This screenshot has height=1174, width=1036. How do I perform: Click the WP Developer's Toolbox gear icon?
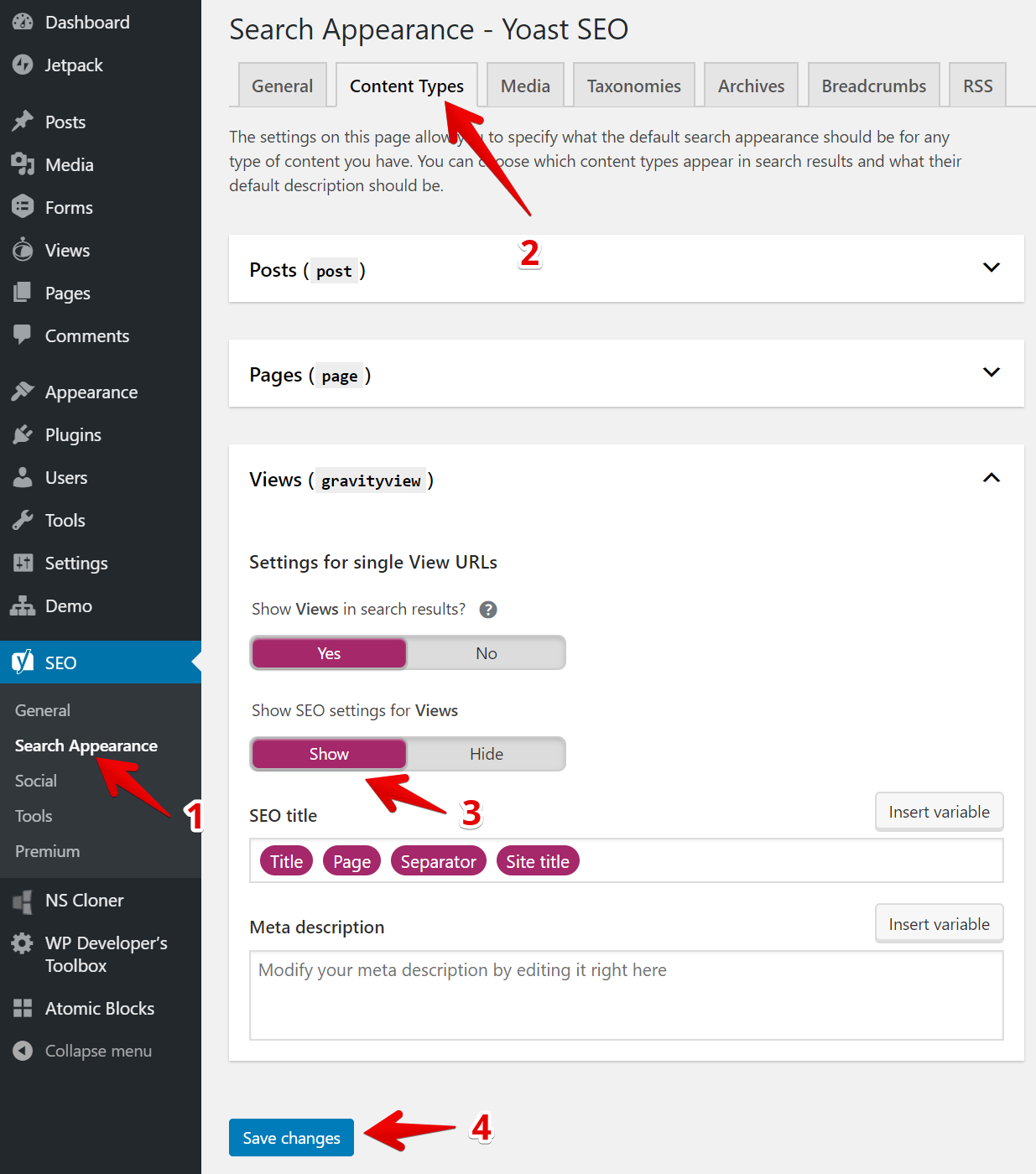[23, 943]
